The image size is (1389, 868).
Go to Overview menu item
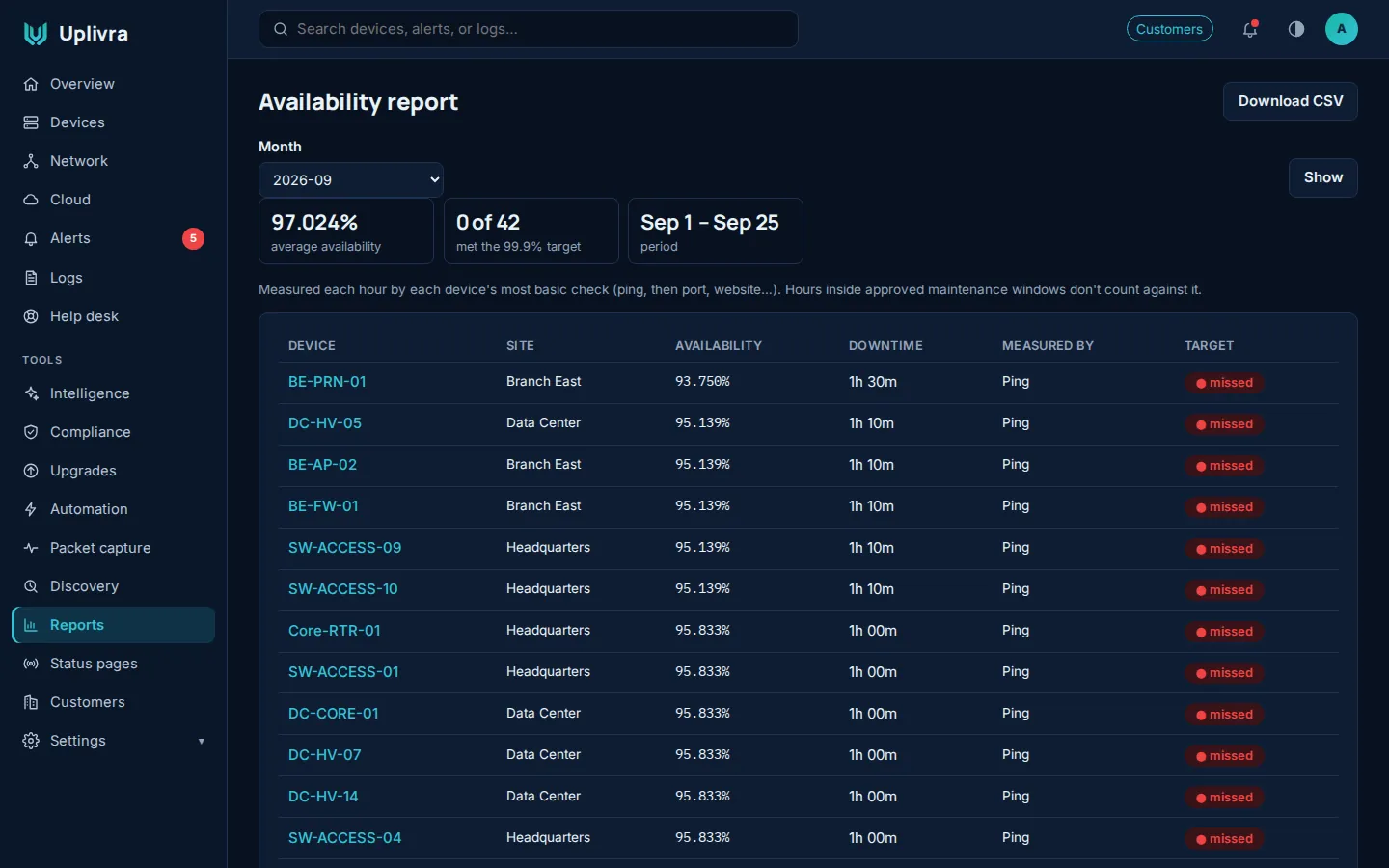113,84
